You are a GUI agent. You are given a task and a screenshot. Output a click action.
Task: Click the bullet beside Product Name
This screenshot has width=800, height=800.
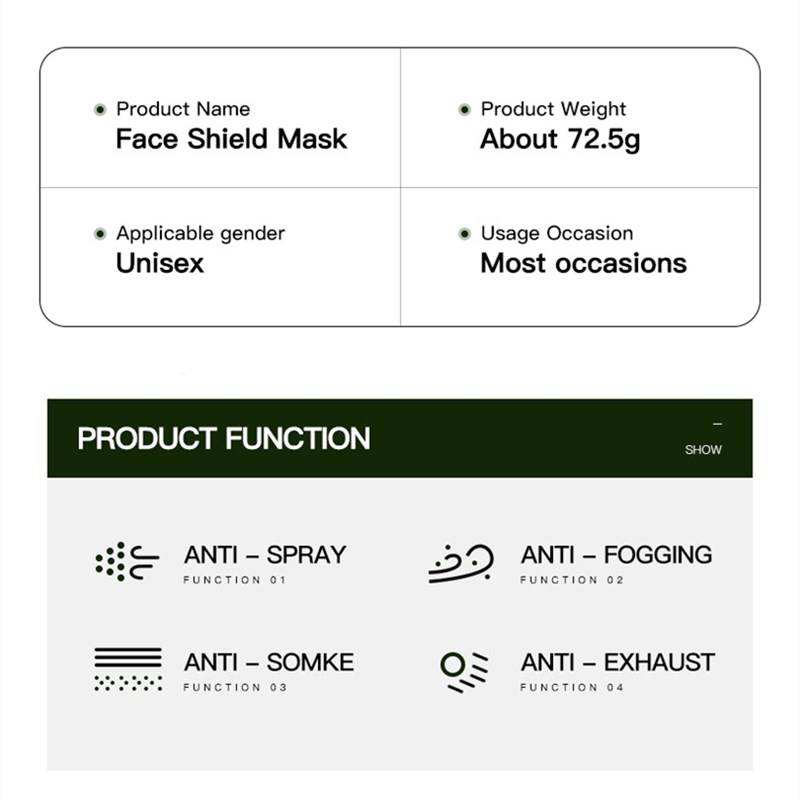coord(100,109)
